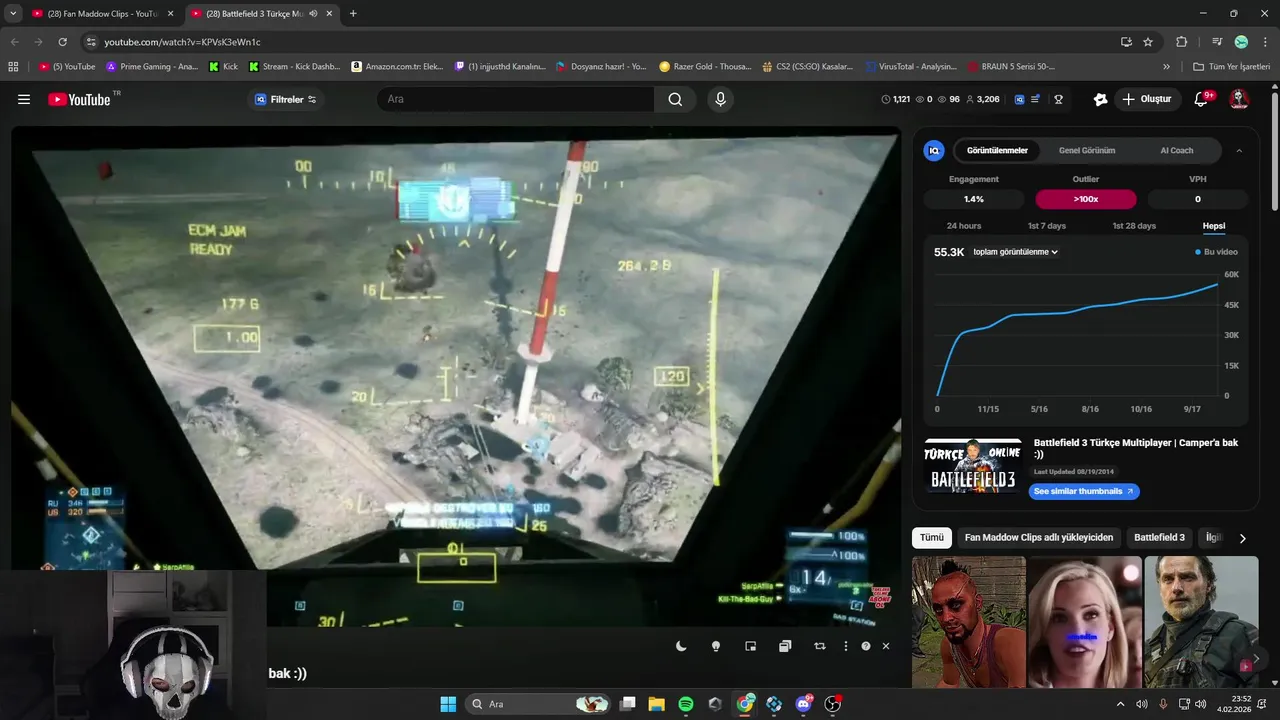Viewport: 1280px width, 720px height.
Task: Select the Battlefield 3 filter chip
Action: coord(1159,537)
